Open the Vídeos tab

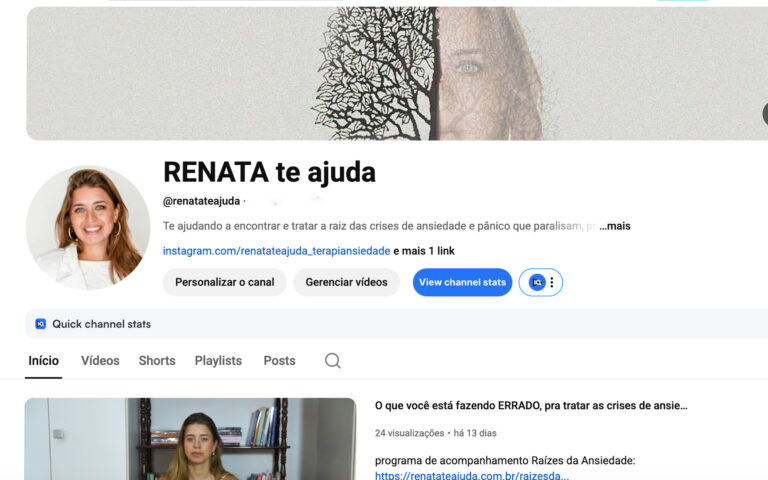(100, 361)
